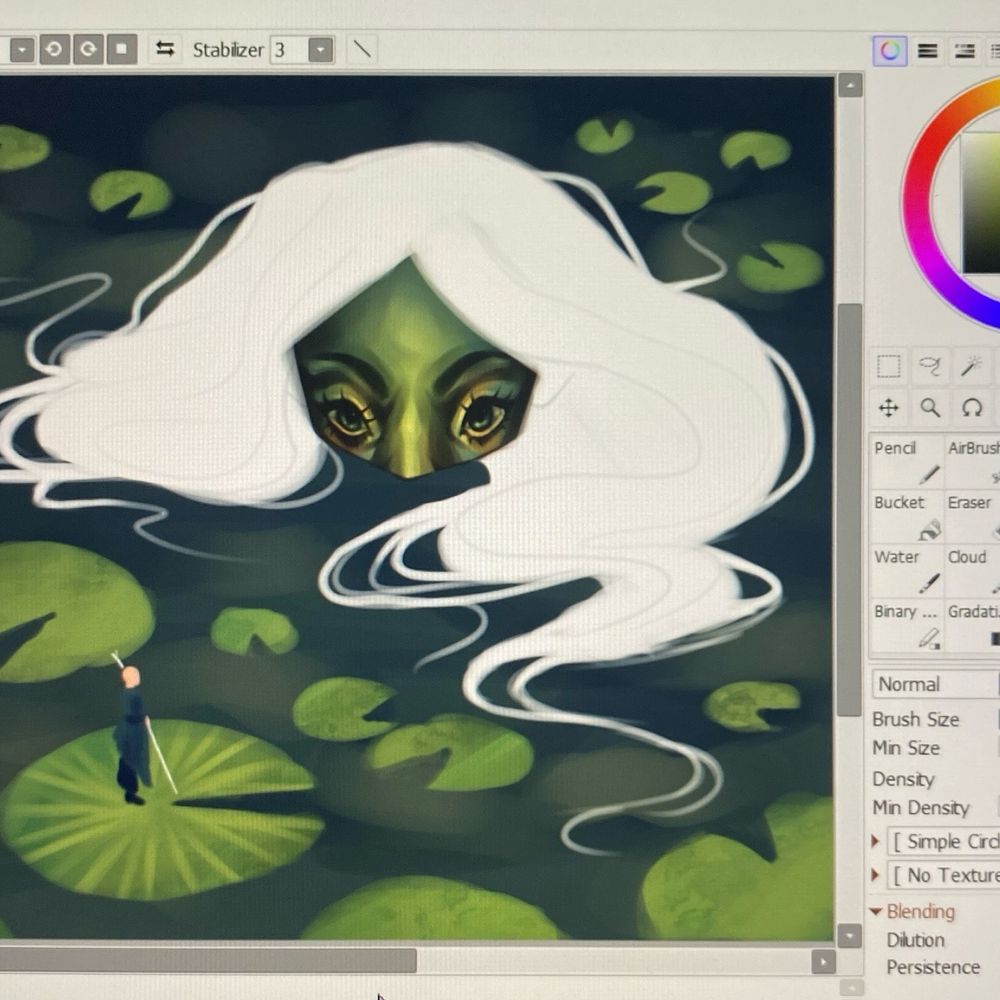Click the horizontal scrollbar right arrow
This screenshot has height=1000, width=1000.
(x=823, y=961)
